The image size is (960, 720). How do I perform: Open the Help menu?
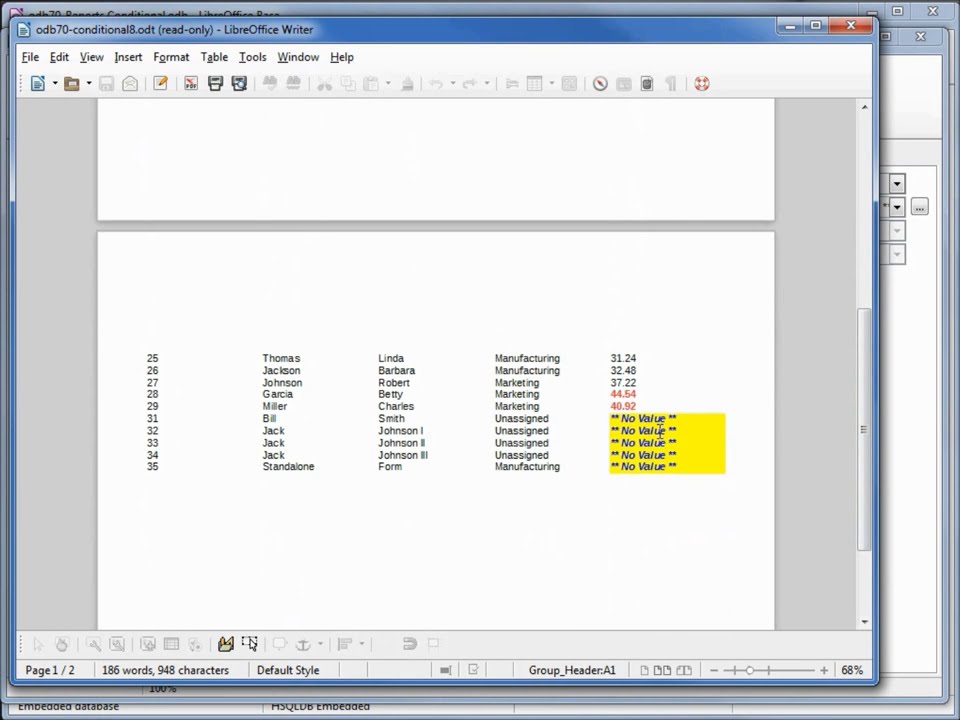[342, 57]
